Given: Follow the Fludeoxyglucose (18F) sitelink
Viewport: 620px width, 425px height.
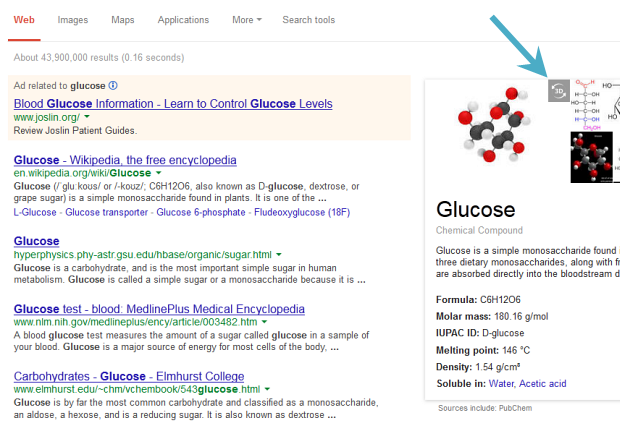Looking at the screenshot, I should (x=302, y=212).
